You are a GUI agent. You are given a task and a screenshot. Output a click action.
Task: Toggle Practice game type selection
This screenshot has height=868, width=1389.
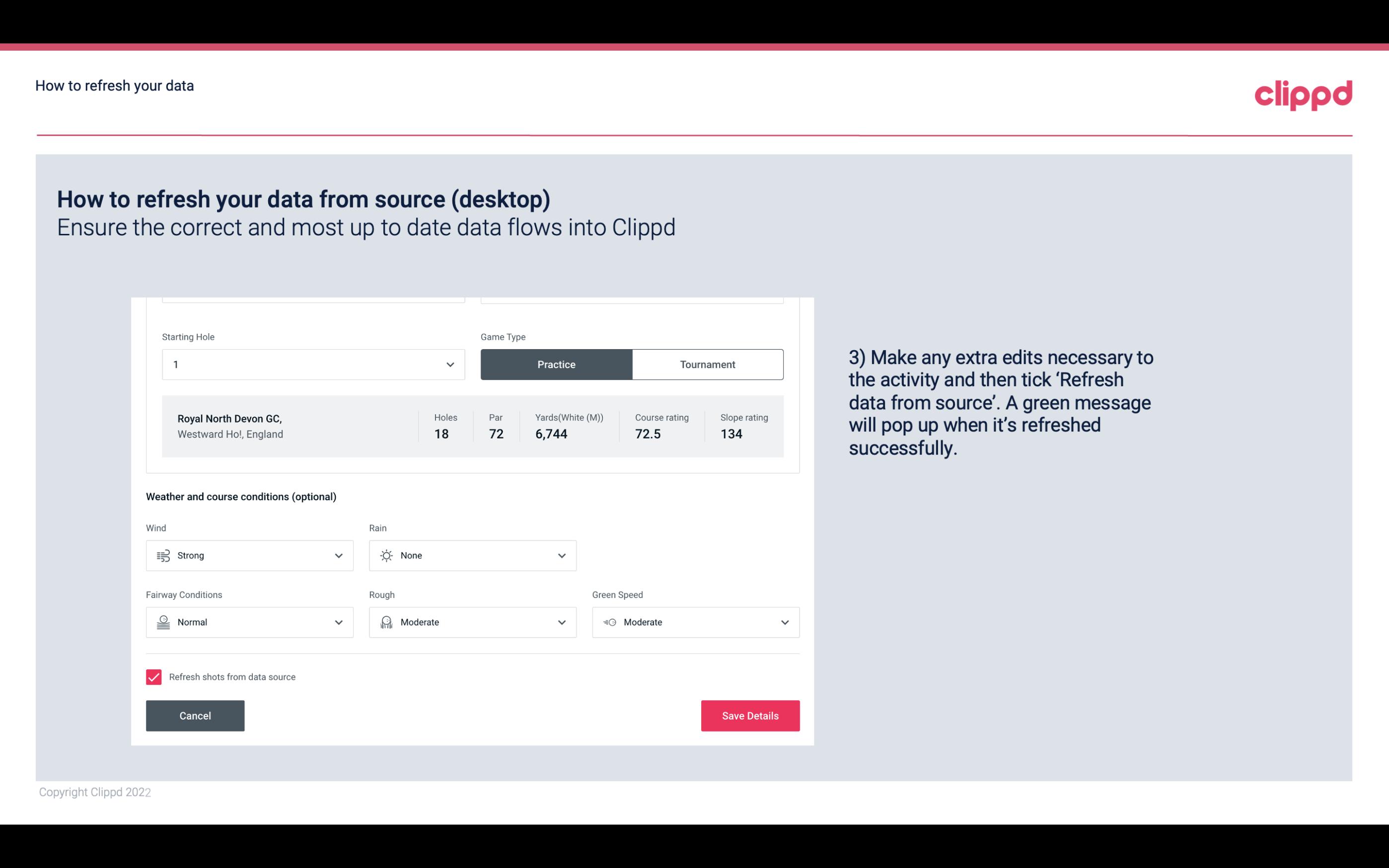tap(556, 364)
